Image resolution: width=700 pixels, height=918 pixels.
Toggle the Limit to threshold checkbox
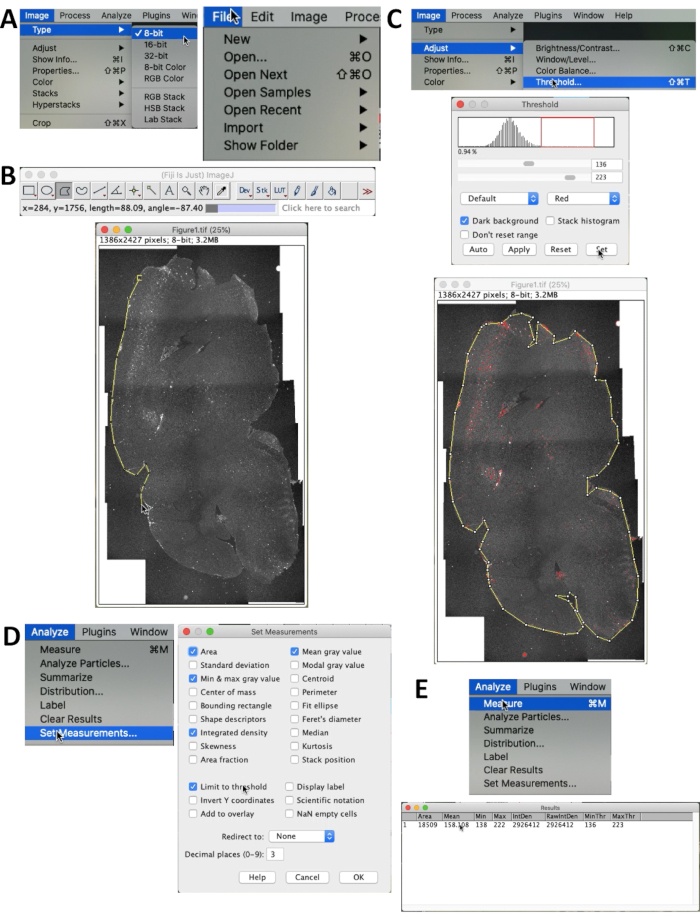click(193, 787)
